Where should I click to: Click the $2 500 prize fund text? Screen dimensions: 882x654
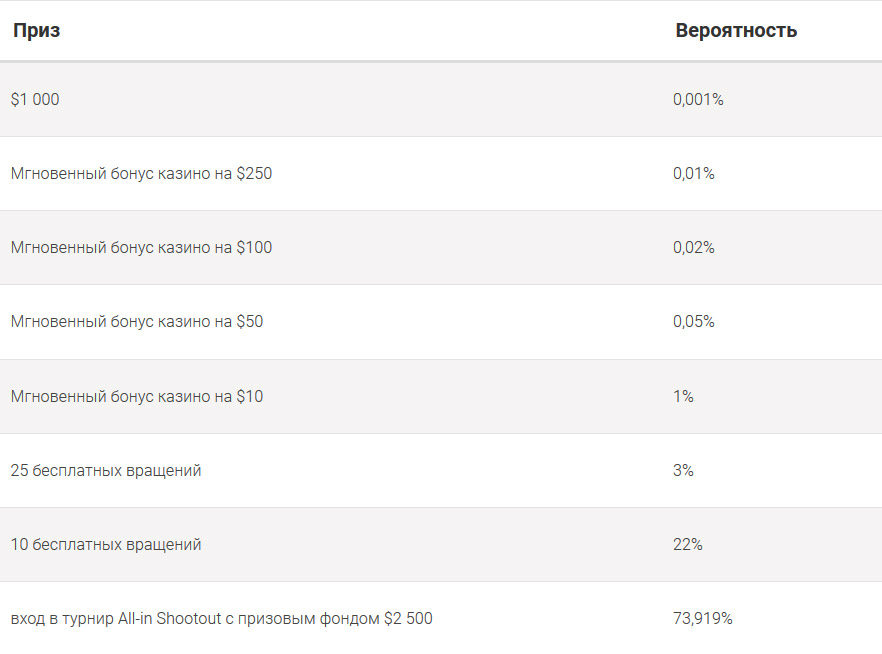click(x=408, y=619)
